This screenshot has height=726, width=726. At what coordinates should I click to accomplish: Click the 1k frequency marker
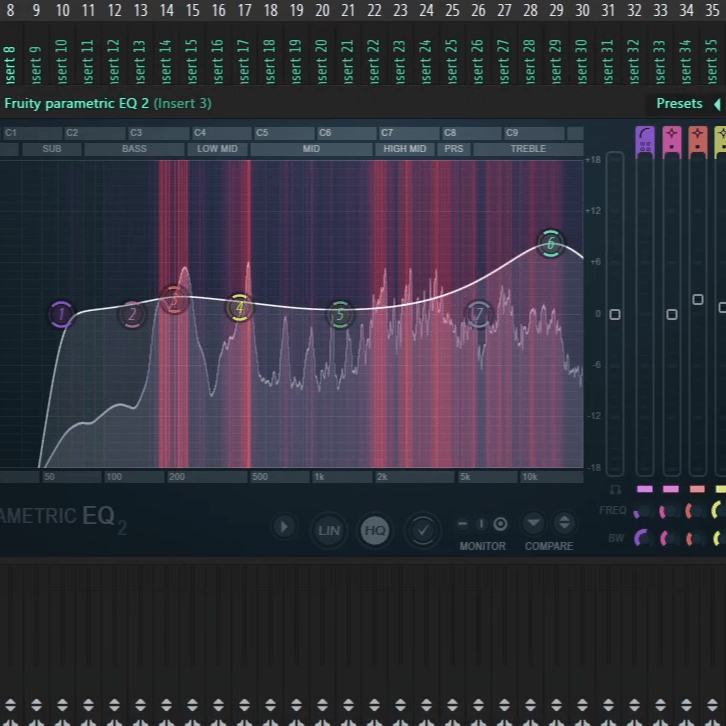pos(319,477)
